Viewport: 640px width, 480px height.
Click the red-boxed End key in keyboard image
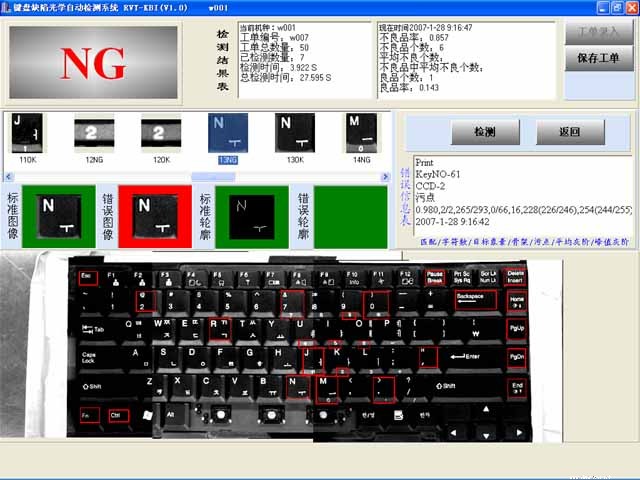coord(517,388)
